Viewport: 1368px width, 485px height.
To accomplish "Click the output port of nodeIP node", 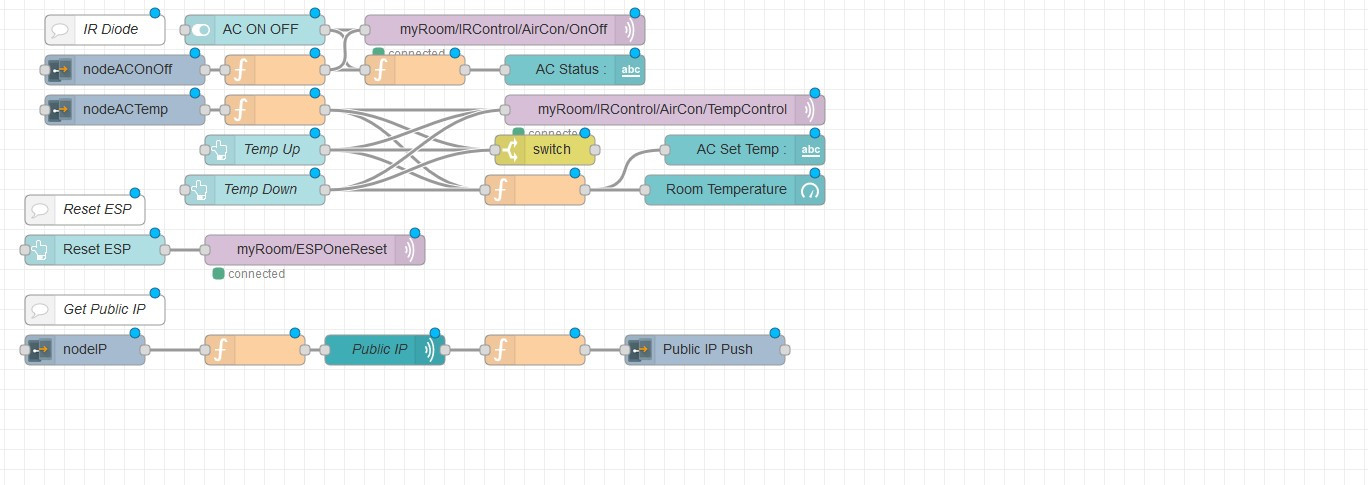I will click(145, 350).
